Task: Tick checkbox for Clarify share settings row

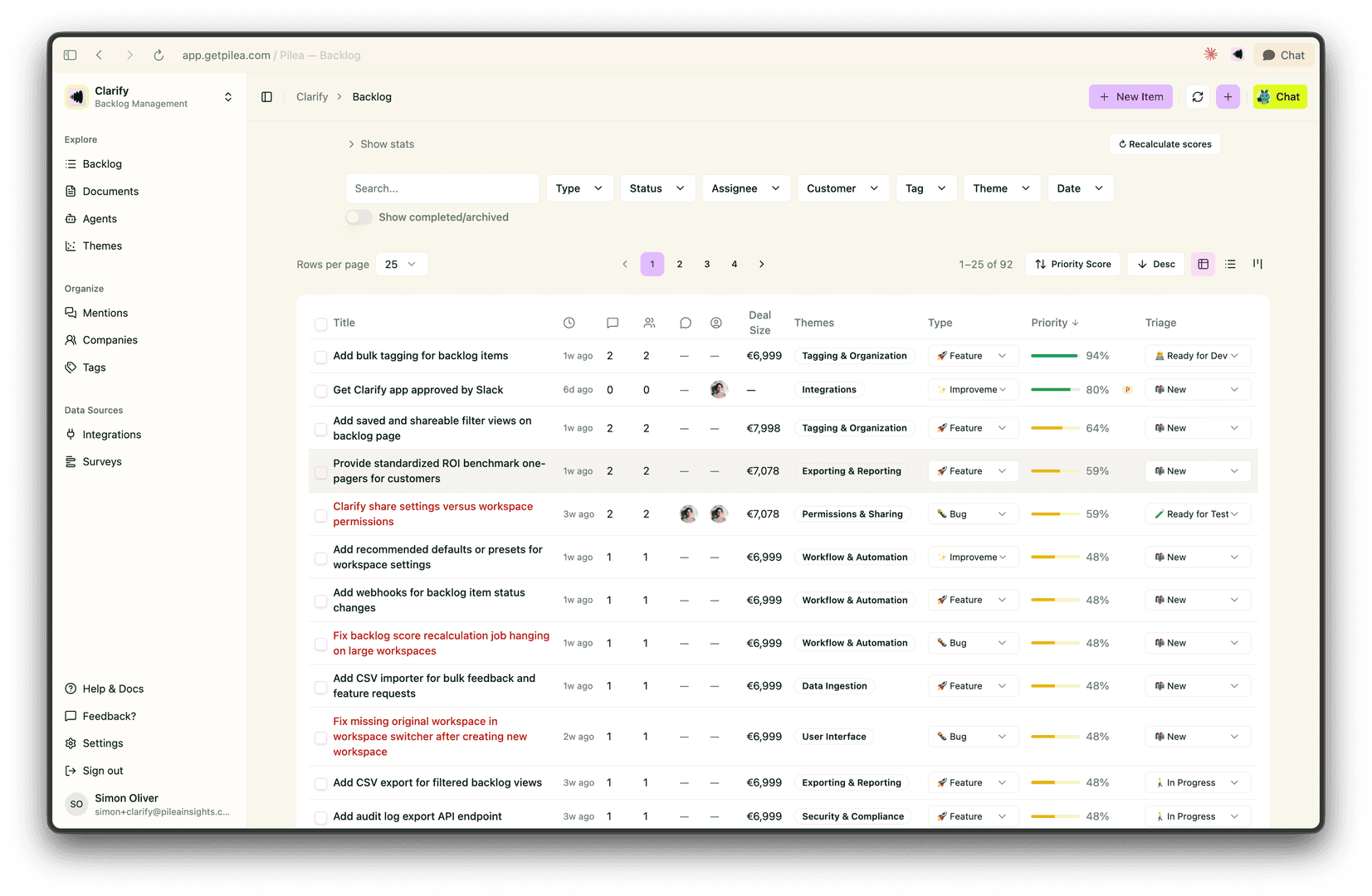Action: point(321,515)
